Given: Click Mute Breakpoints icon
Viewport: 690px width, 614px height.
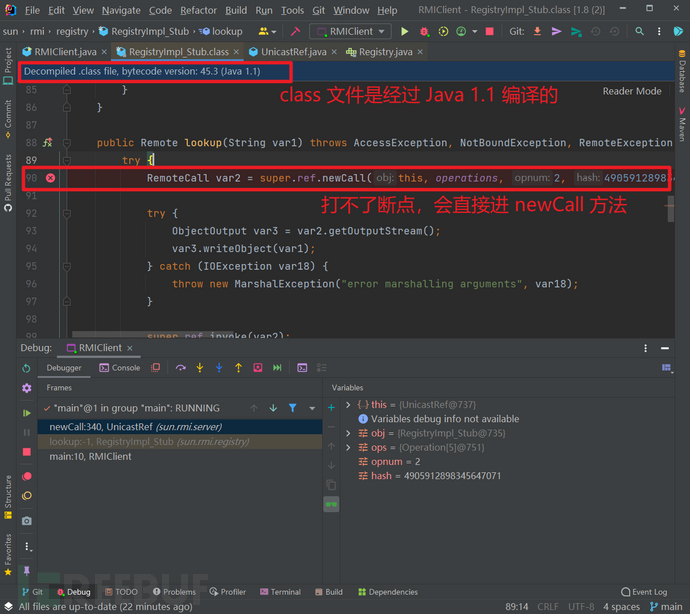Looking at the screenshot, I should [27, 496].
